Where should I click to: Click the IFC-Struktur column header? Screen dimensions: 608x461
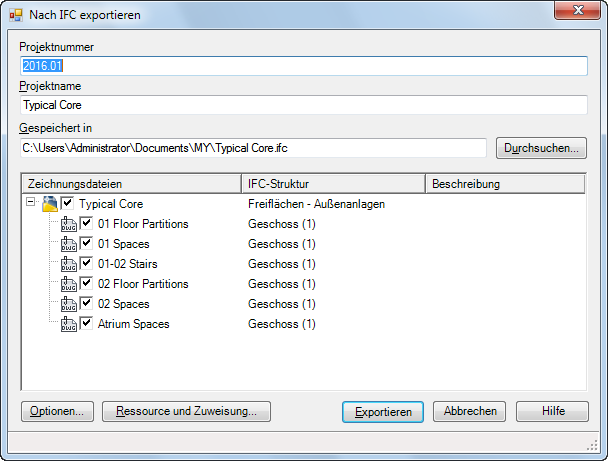point(333,184)
